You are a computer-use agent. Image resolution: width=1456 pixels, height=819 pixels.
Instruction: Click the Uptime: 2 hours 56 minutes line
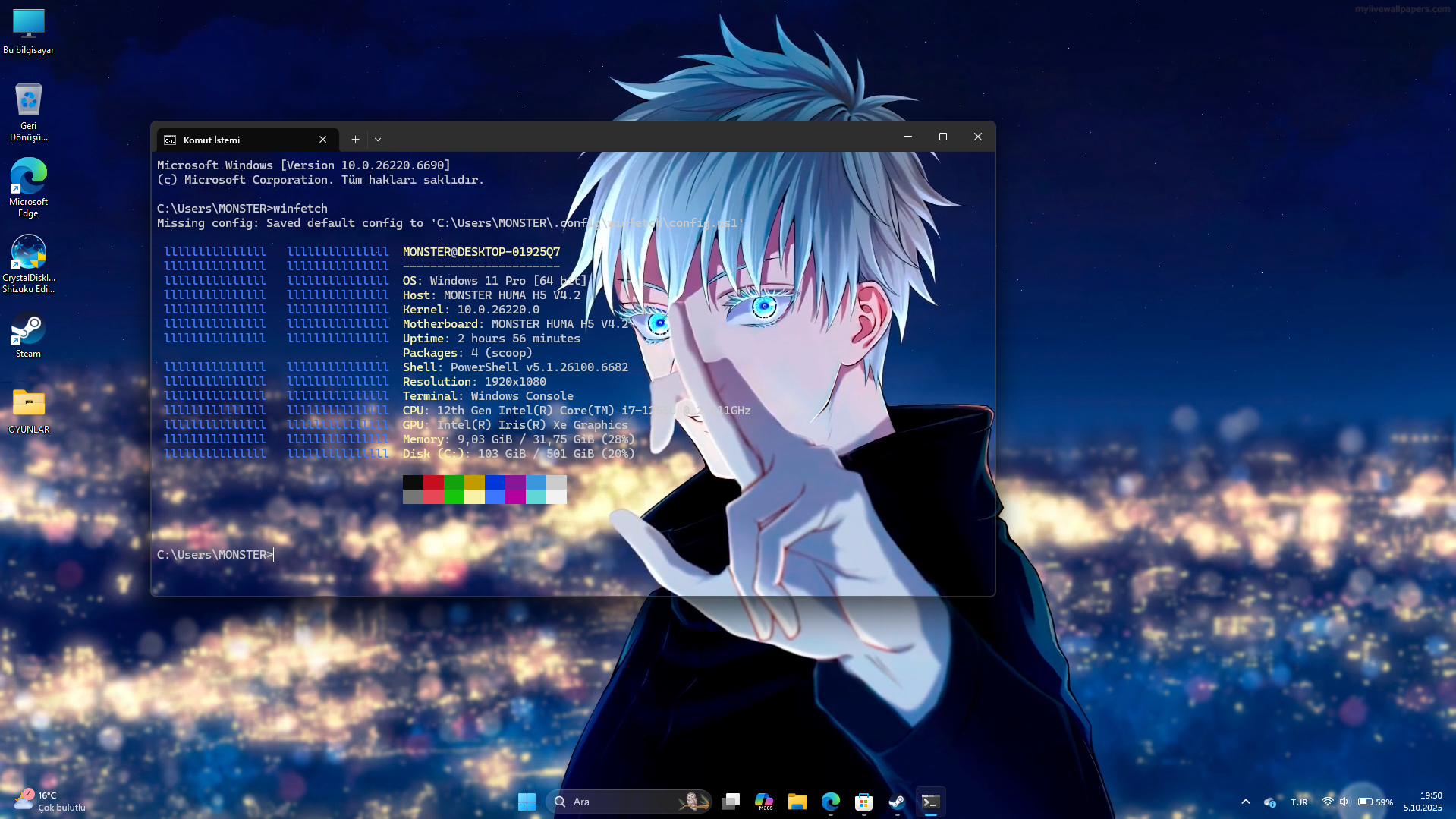coord(492,338)
